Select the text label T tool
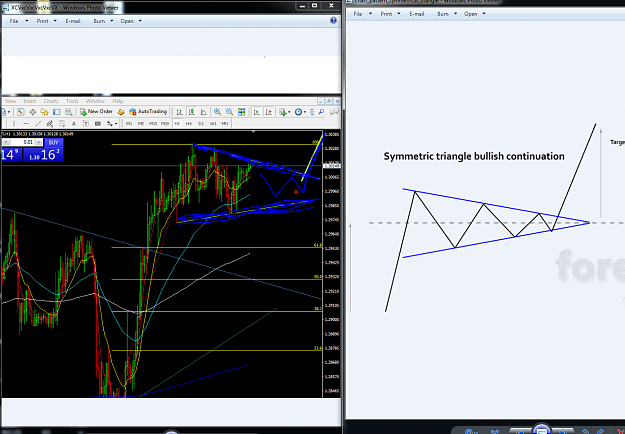The image size is (625, 434). 86,124
